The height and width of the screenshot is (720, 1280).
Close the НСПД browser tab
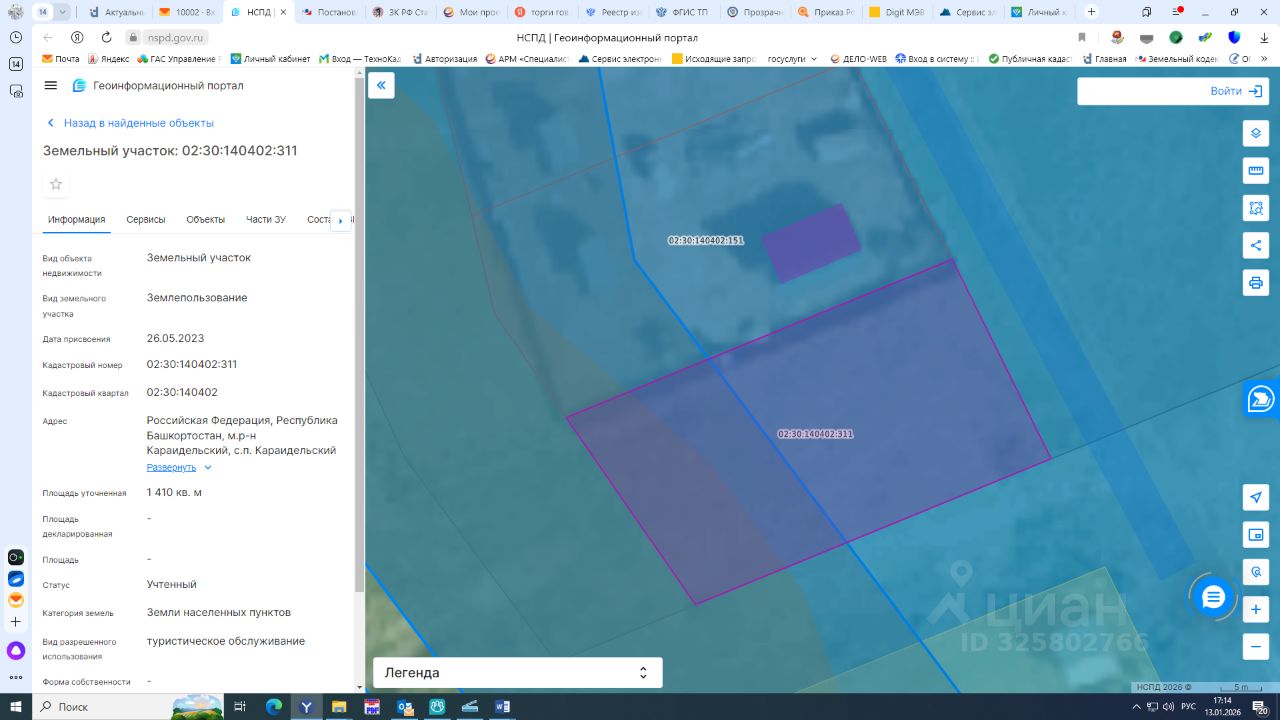(282, 12)
